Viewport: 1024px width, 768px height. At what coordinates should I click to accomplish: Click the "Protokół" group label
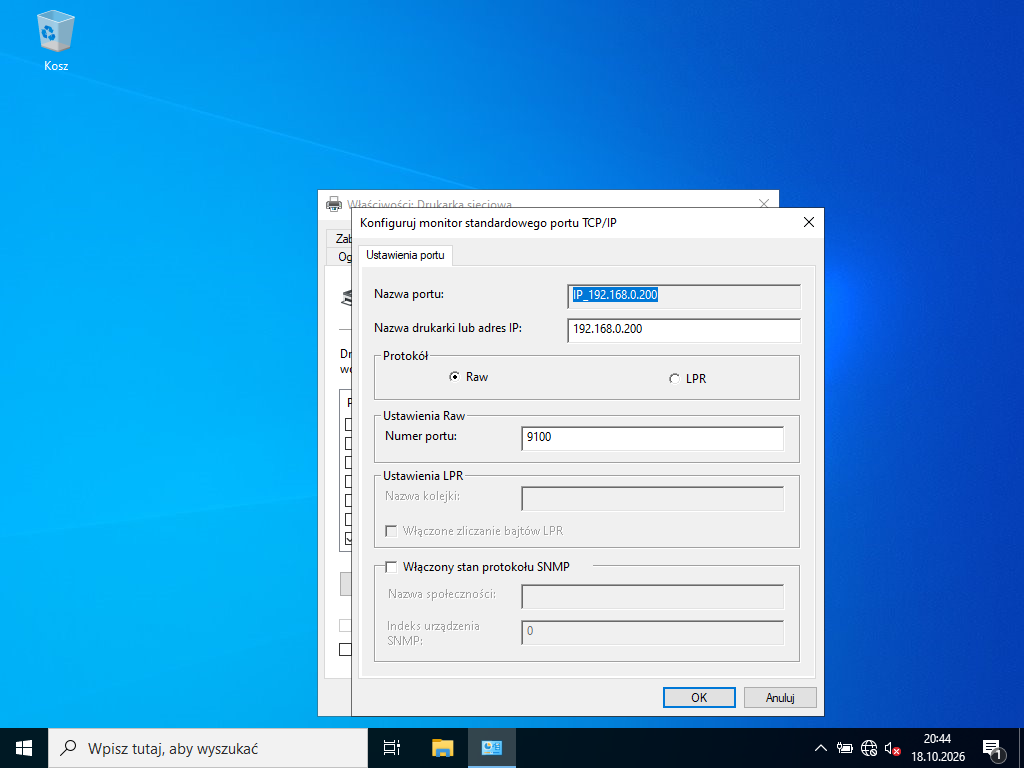click(406, 356)
